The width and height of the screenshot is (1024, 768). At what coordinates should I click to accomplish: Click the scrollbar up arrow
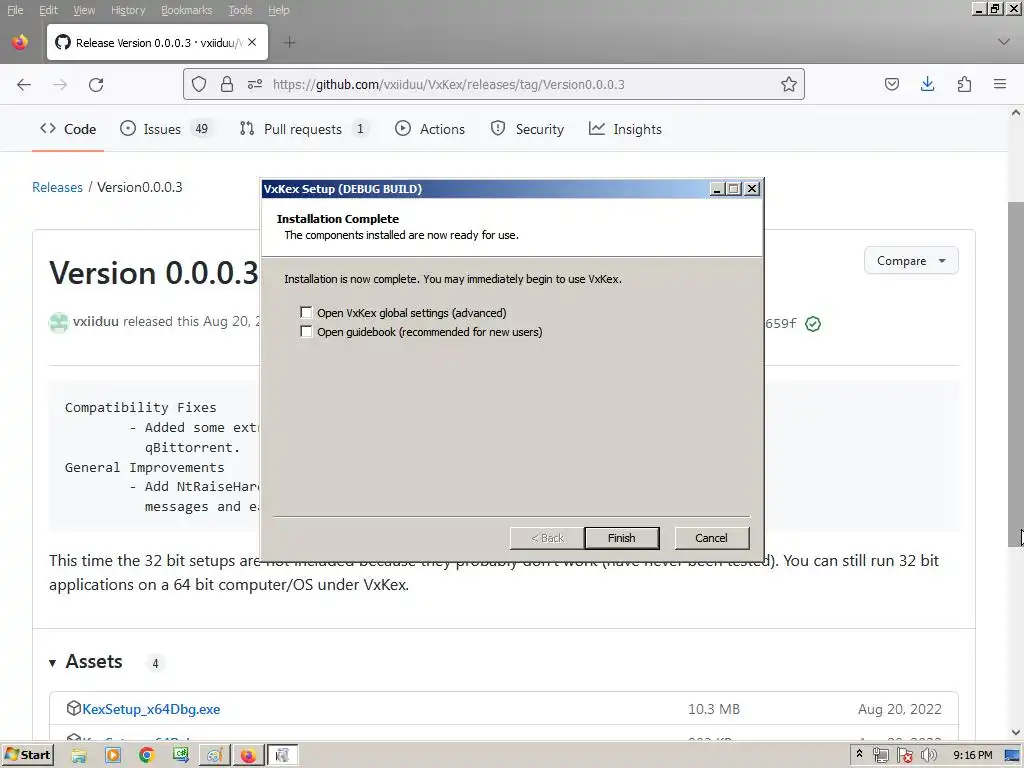(1016, 113)
